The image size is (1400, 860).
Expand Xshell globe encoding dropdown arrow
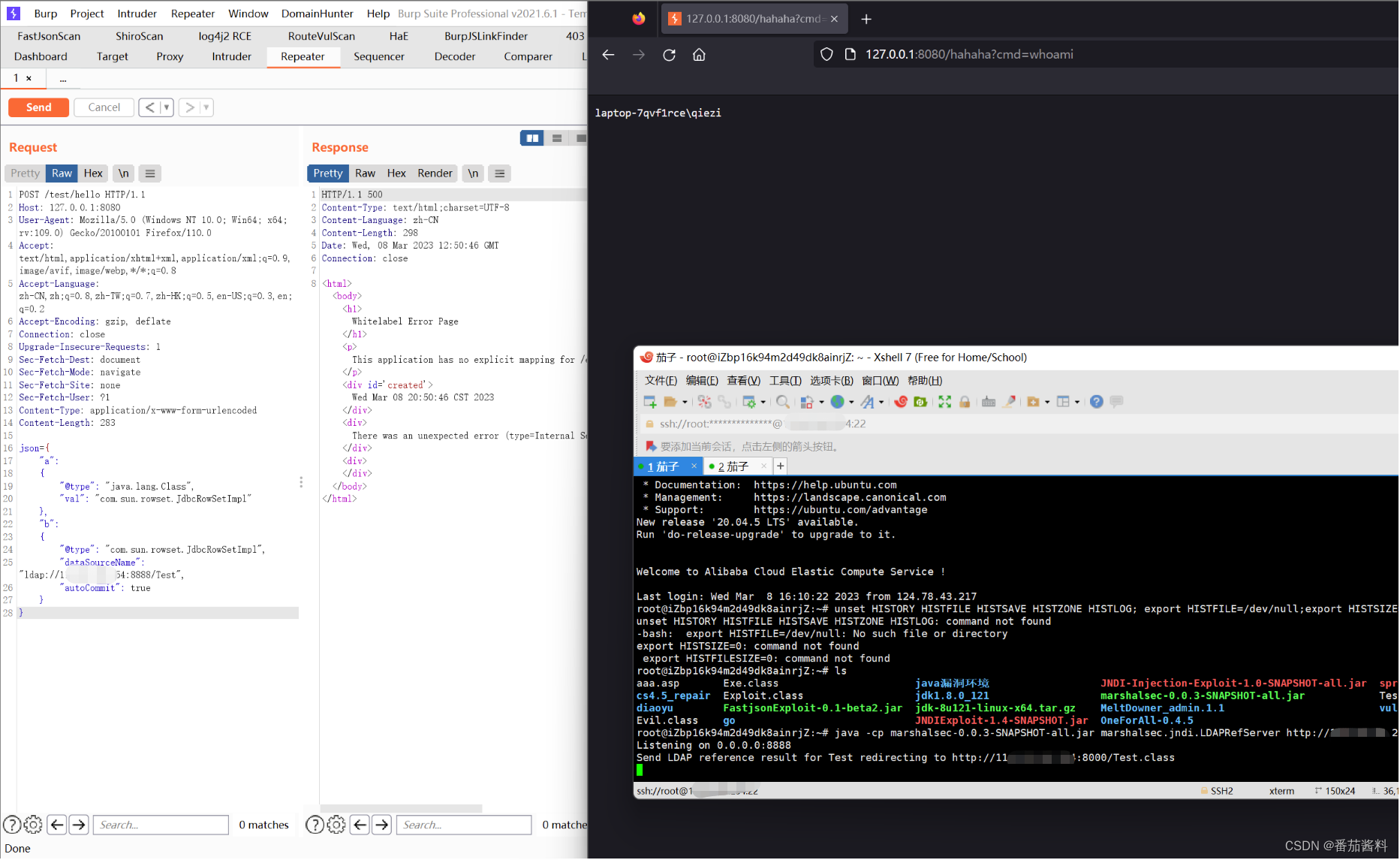[851, 403]
